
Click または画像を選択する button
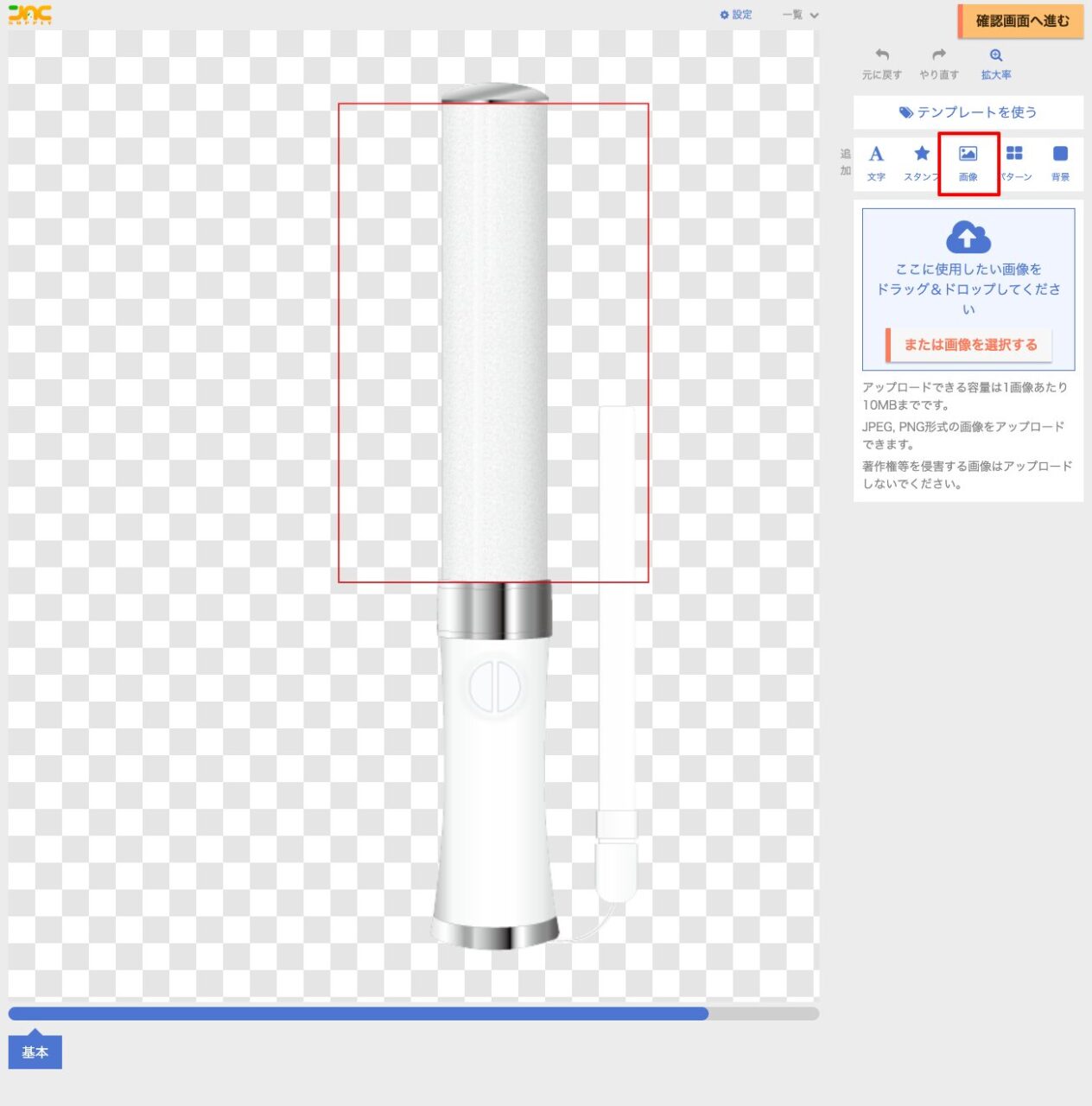(969, 345)
